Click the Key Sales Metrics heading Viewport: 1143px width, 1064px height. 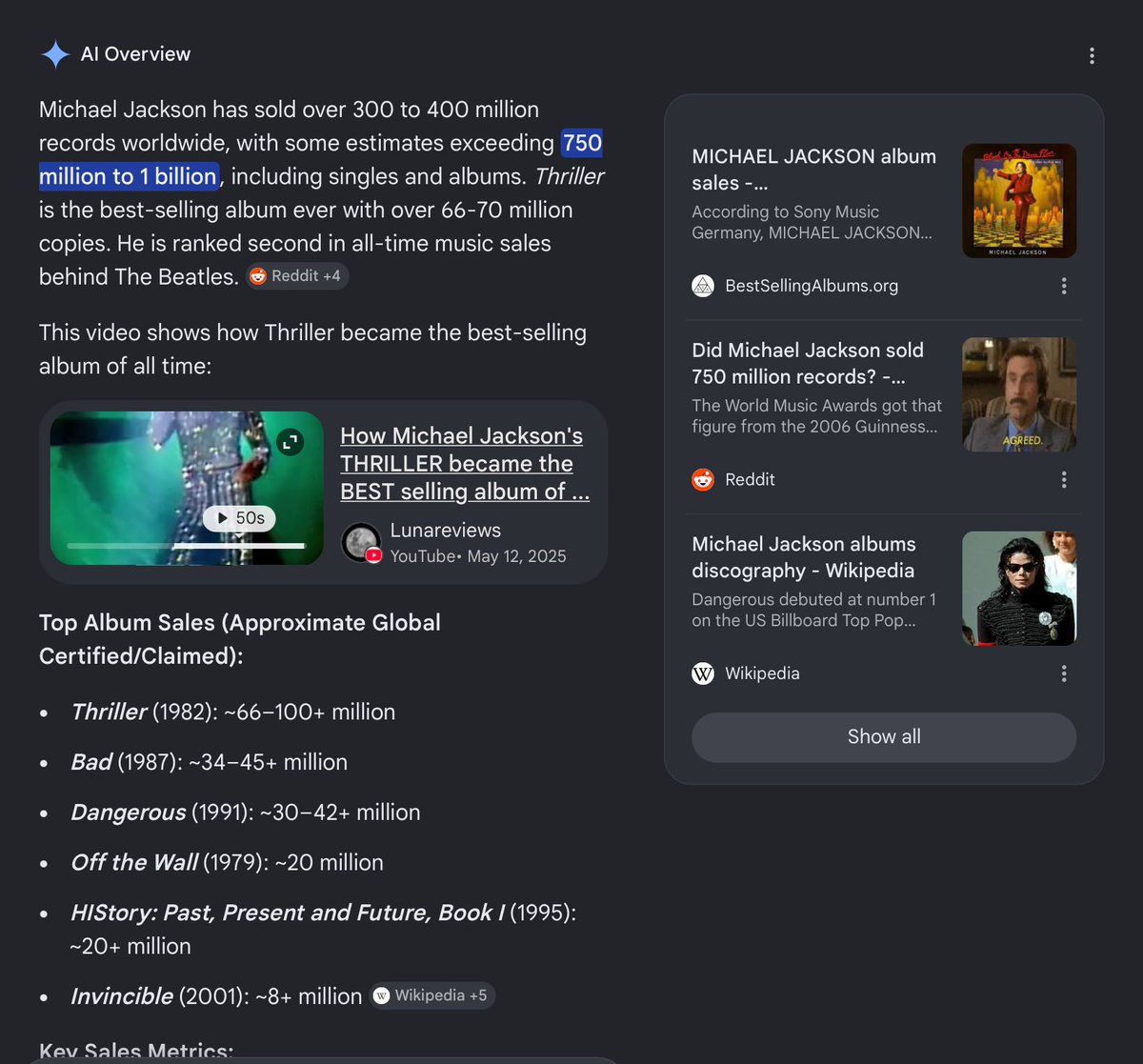[x=136, y=1052]
